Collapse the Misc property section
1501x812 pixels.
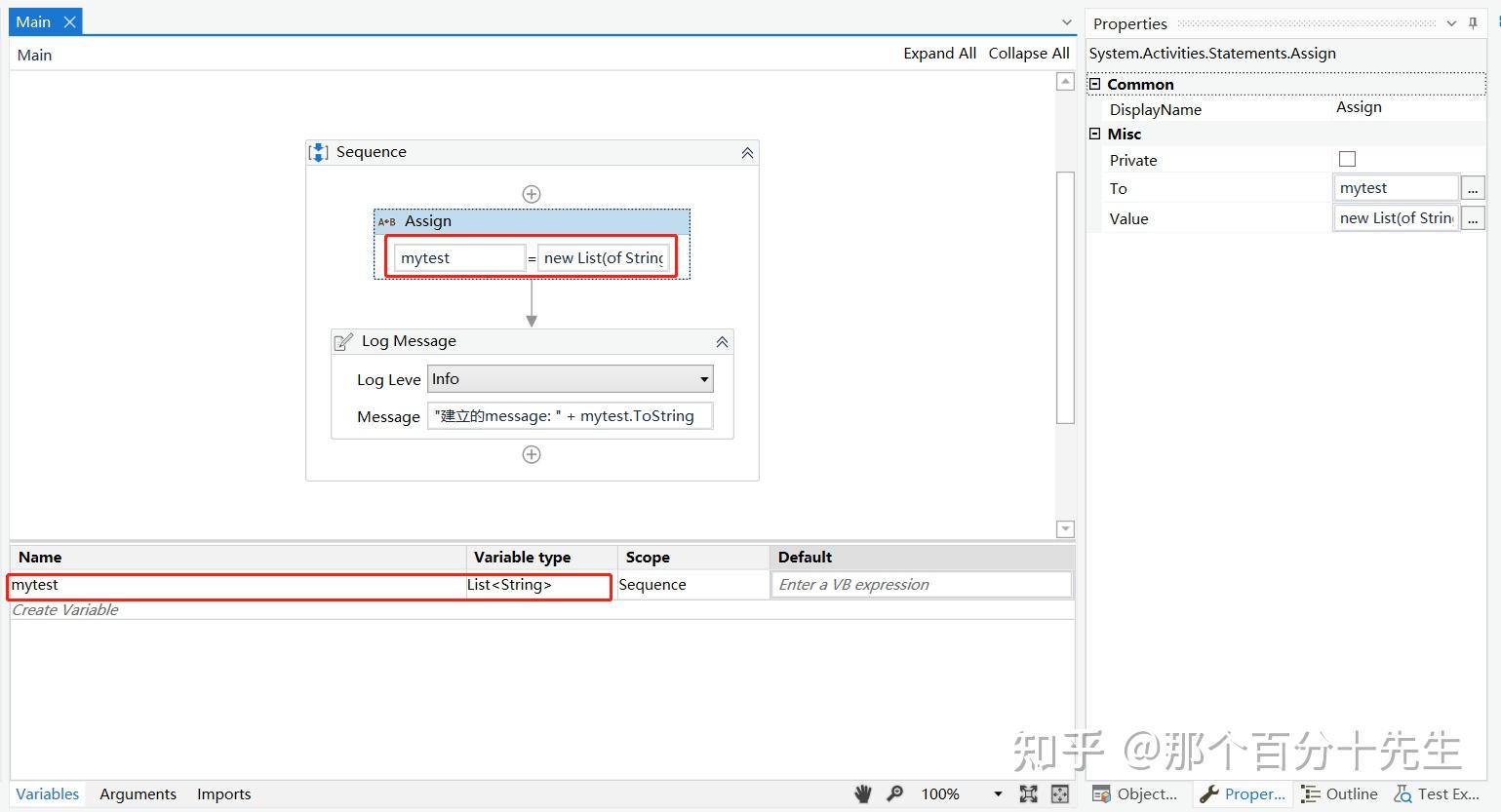1094,134
